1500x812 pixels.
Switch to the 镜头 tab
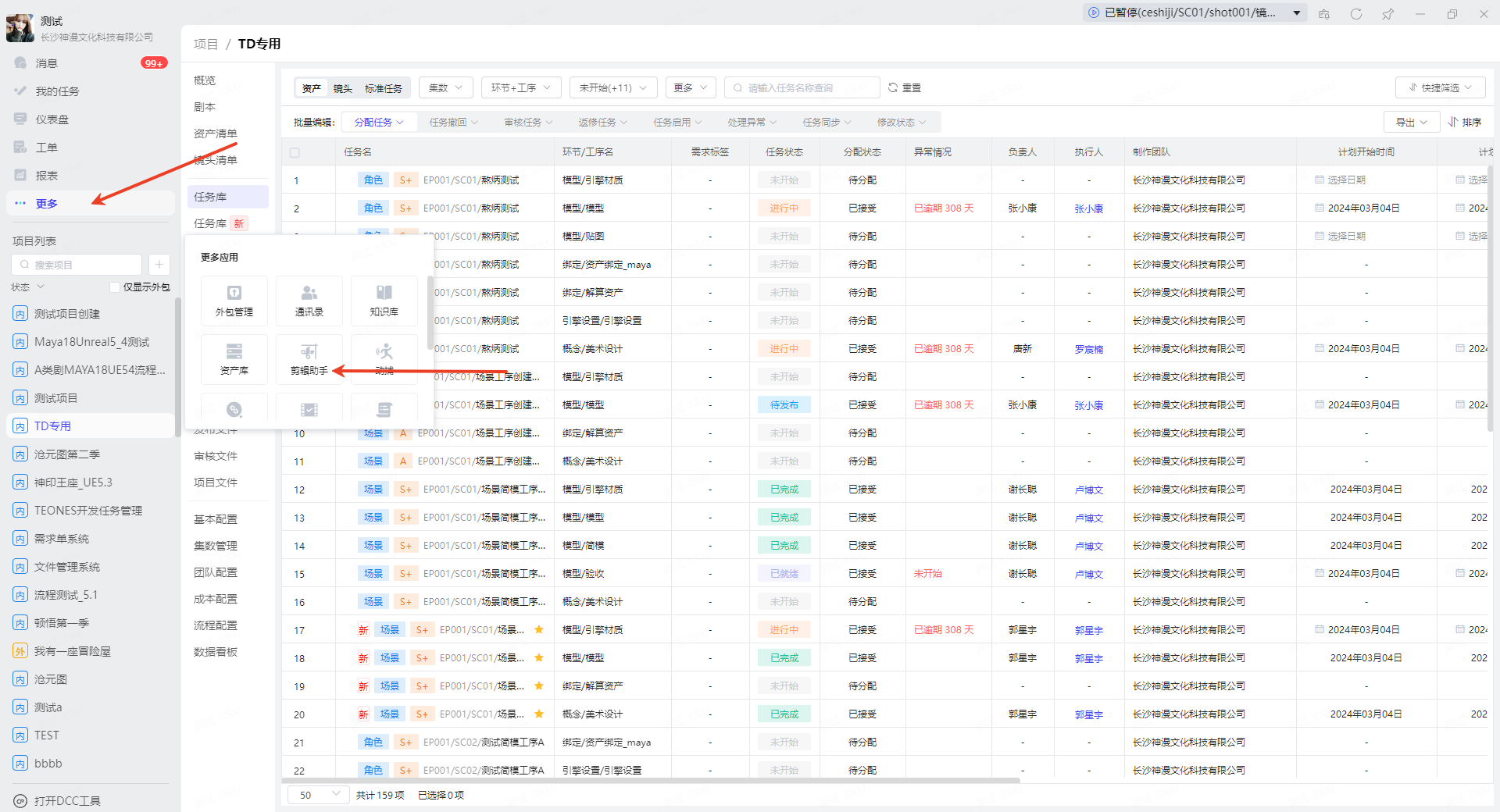coord(342,88)
